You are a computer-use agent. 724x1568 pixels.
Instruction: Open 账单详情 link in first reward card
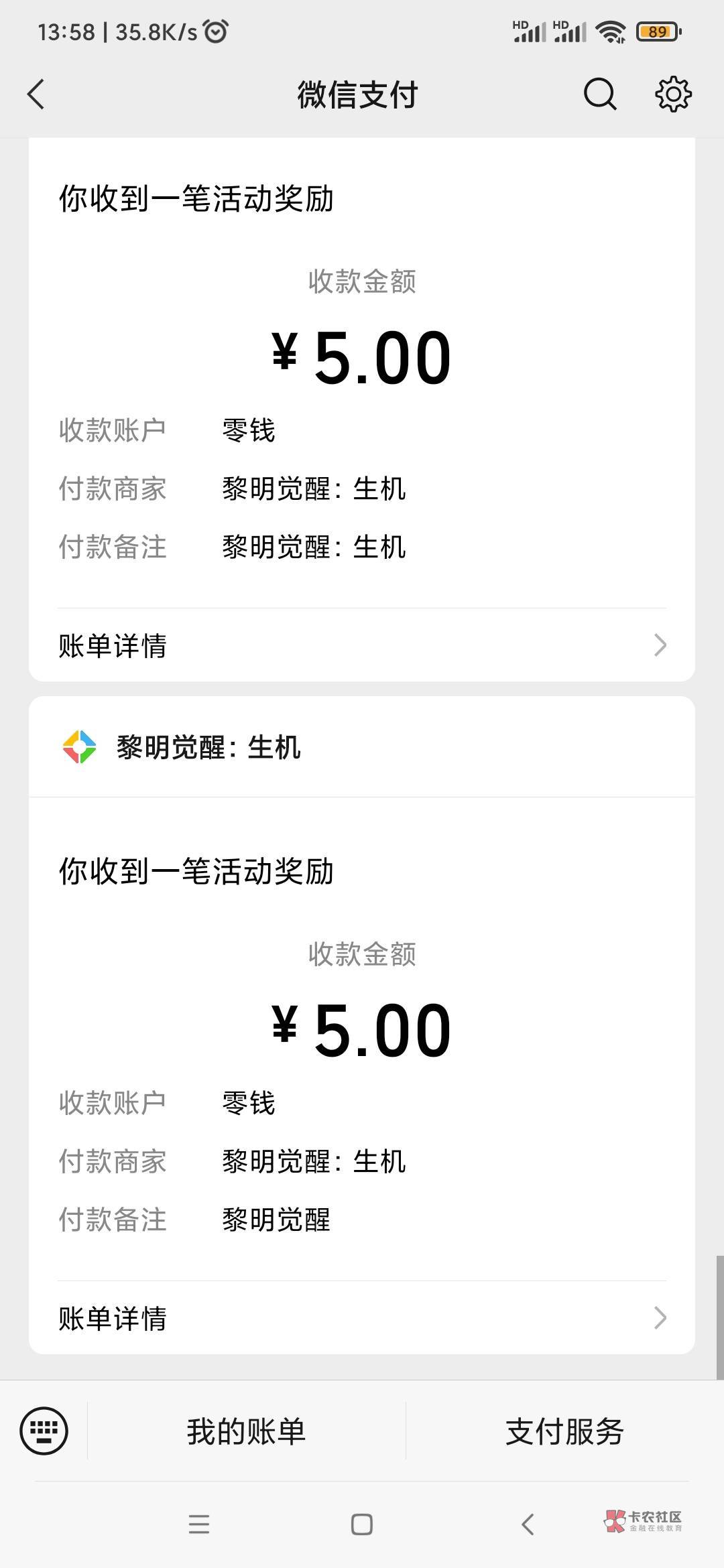113,646
